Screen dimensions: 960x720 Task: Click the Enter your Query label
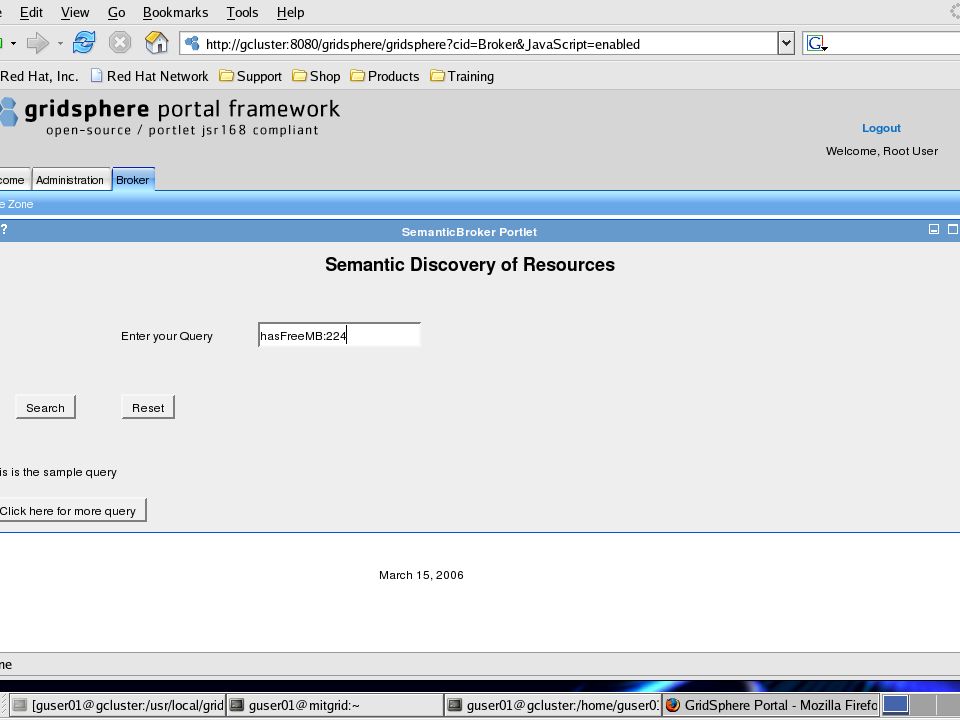pos(167,336)
